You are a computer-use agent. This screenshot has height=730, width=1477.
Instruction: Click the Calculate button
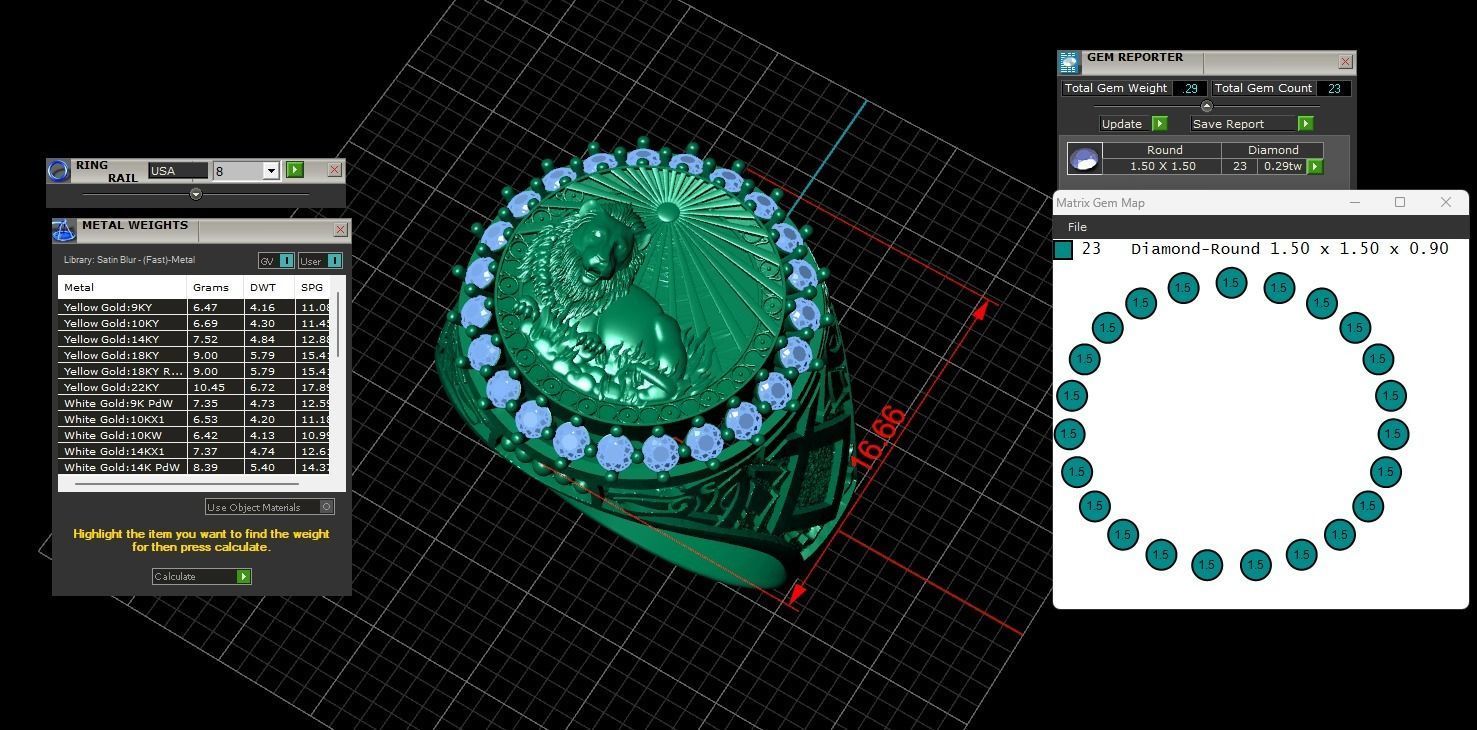click(201, 577)
